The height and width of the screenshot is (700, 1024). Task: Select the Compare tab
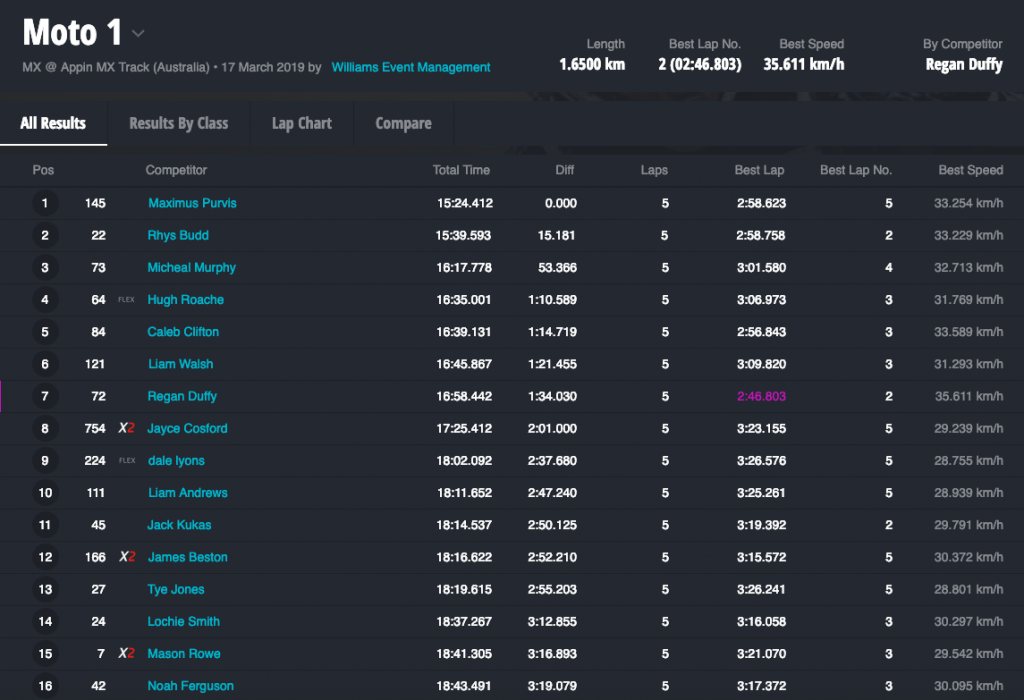coord(403,123)
